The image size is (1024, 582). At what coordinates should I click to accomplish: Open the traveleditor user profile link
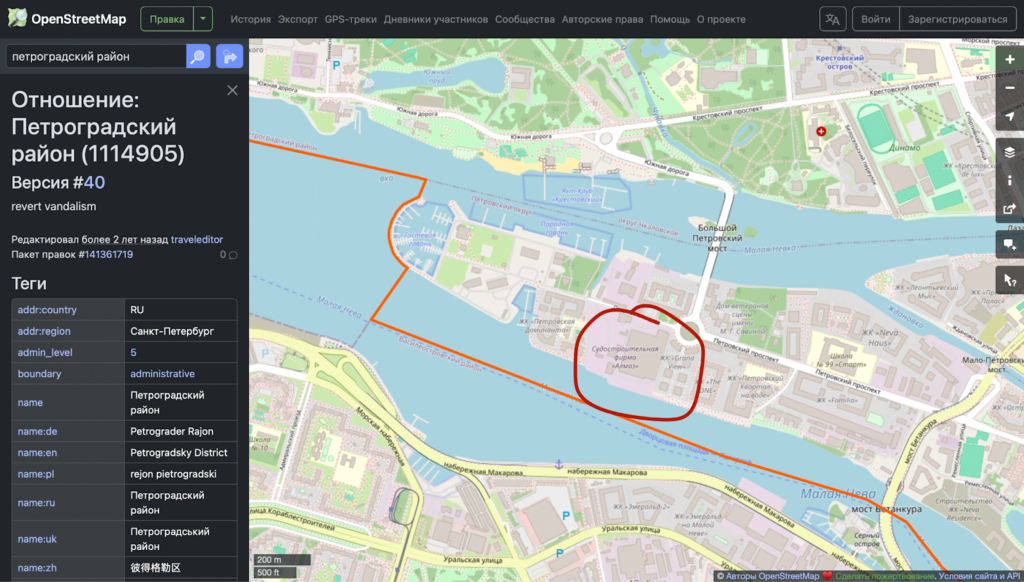tap(196, 239)
